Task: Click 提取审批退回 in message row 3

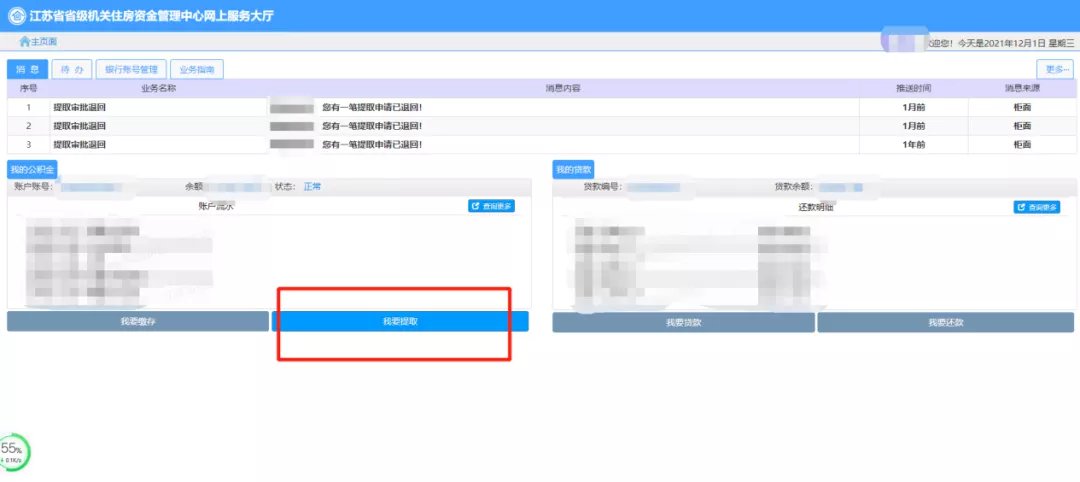Action: (79, 145)
